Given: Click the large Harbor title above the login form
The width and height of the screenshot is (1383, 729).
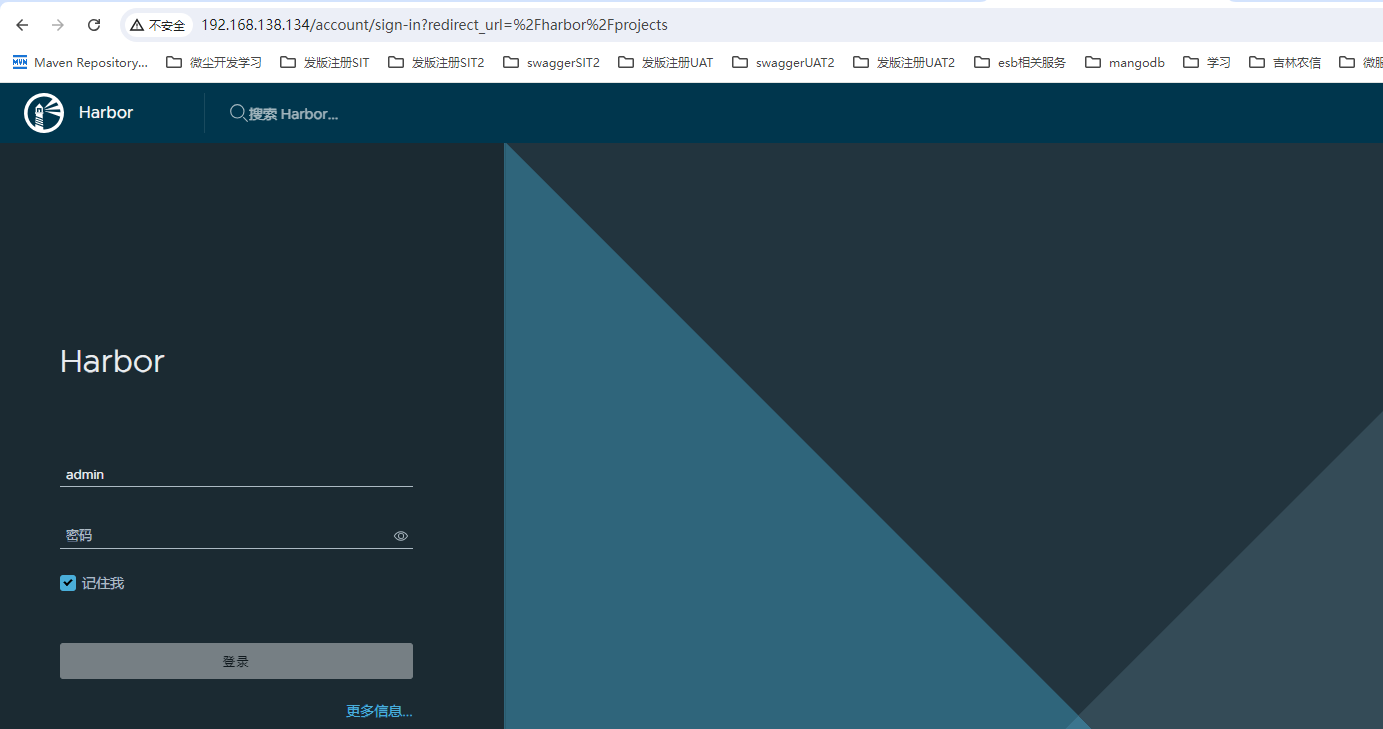Looking at the screenshot, I should (112, 361).
